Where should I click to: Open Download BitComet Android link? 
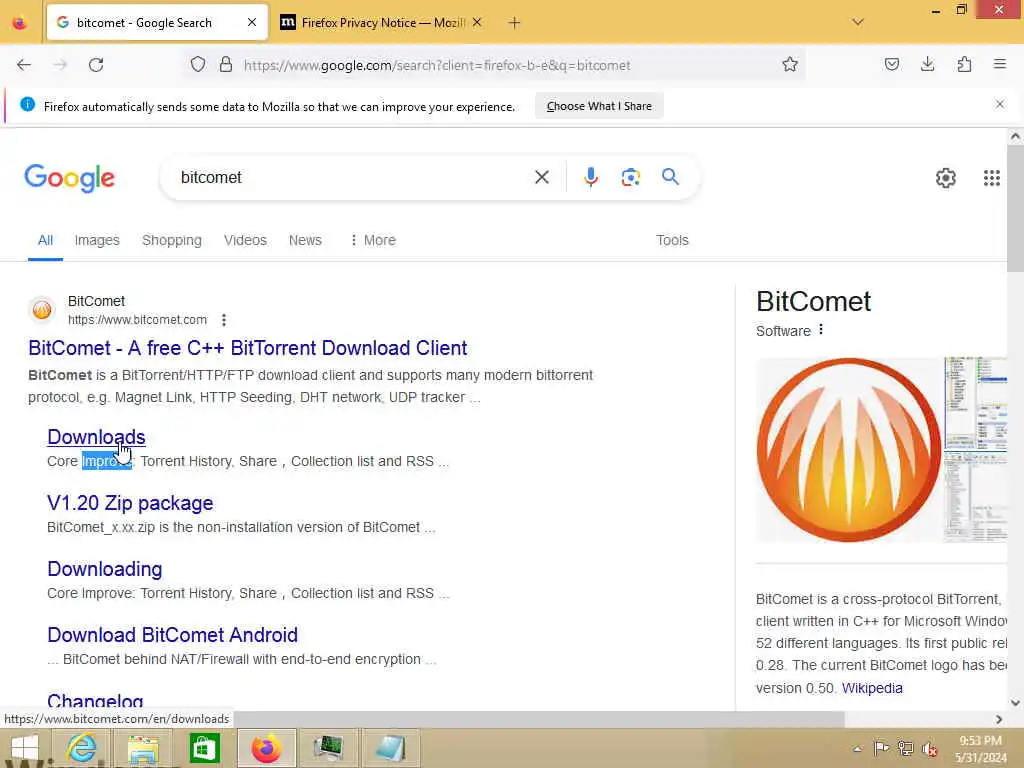pyautogui.click(x=172, y=635)
